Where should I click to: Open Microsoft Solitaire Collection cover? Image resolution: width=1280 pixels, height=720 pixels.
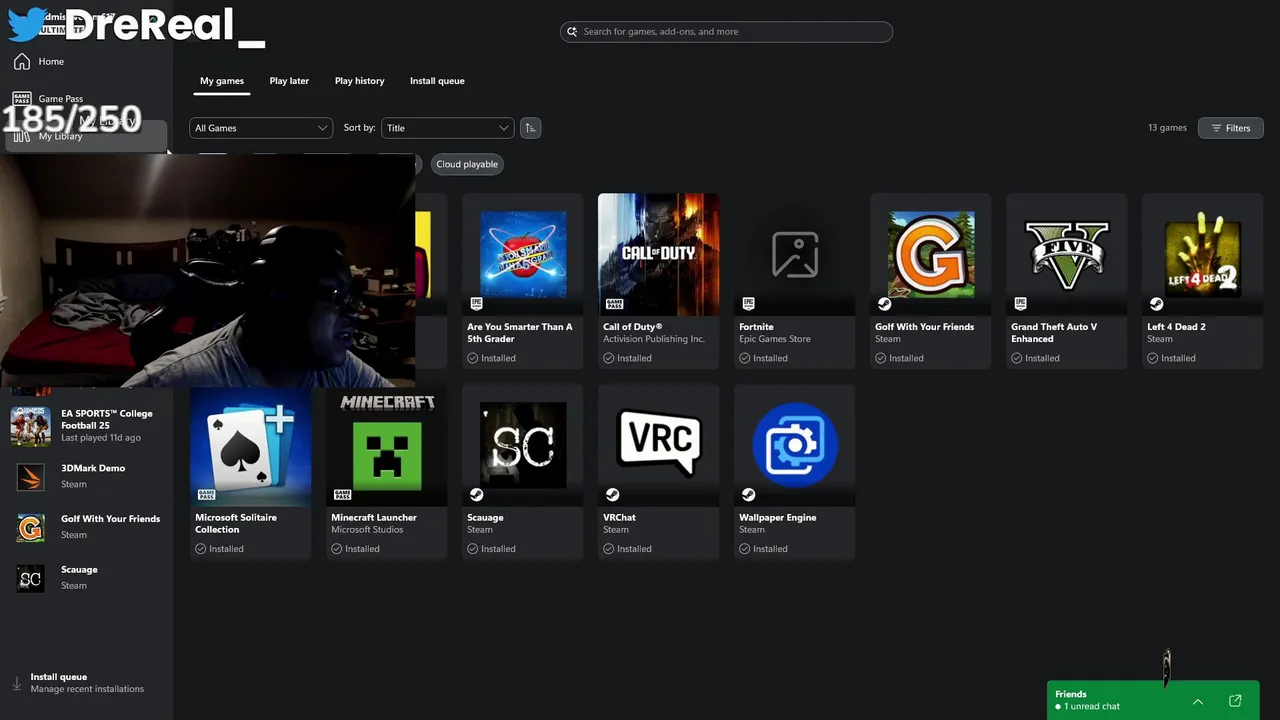point(251,445)
